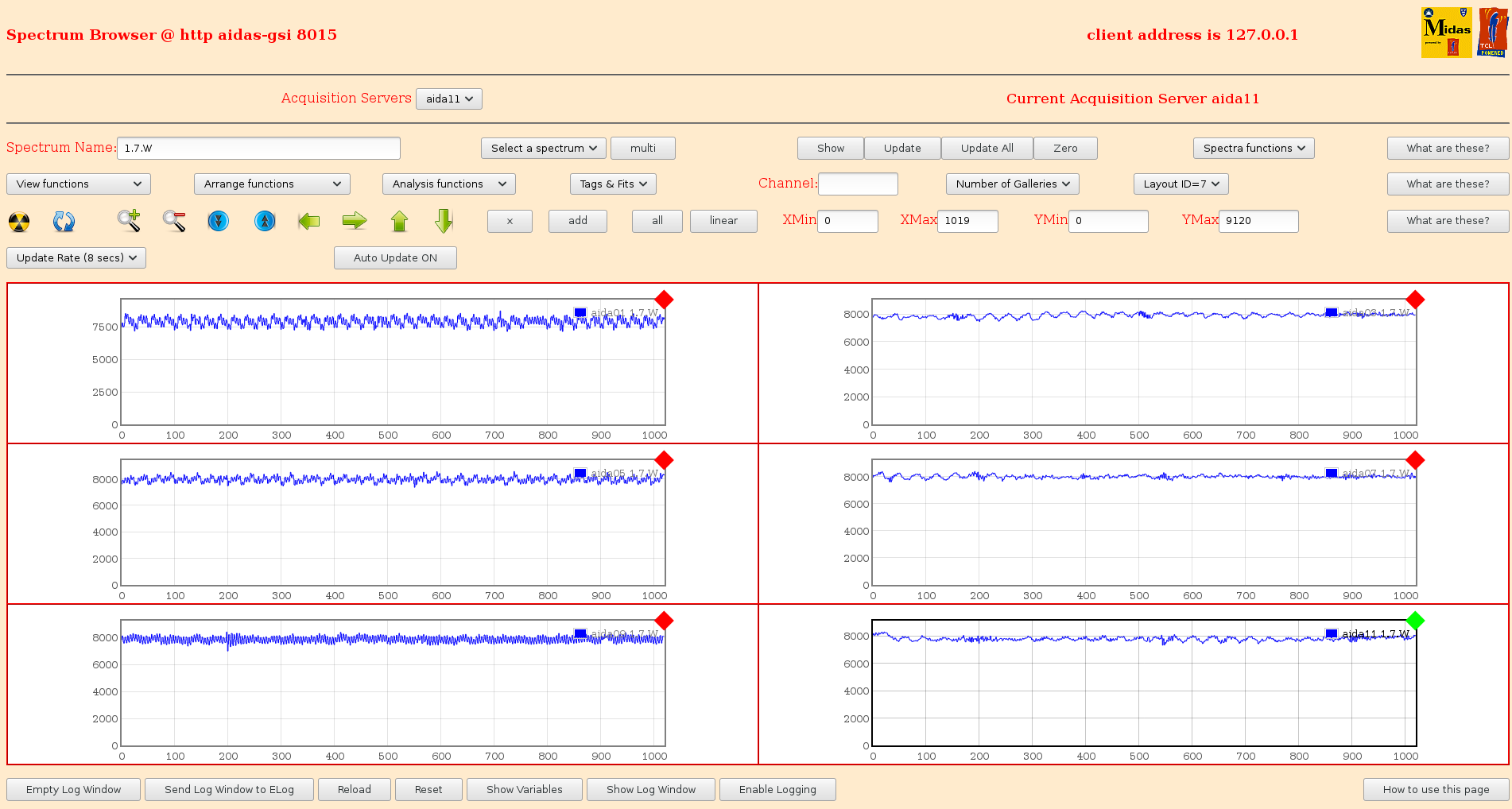Click red diamond marker on aida05 plot
This screenshot has width=1512, height=809.
pos(664,460)
